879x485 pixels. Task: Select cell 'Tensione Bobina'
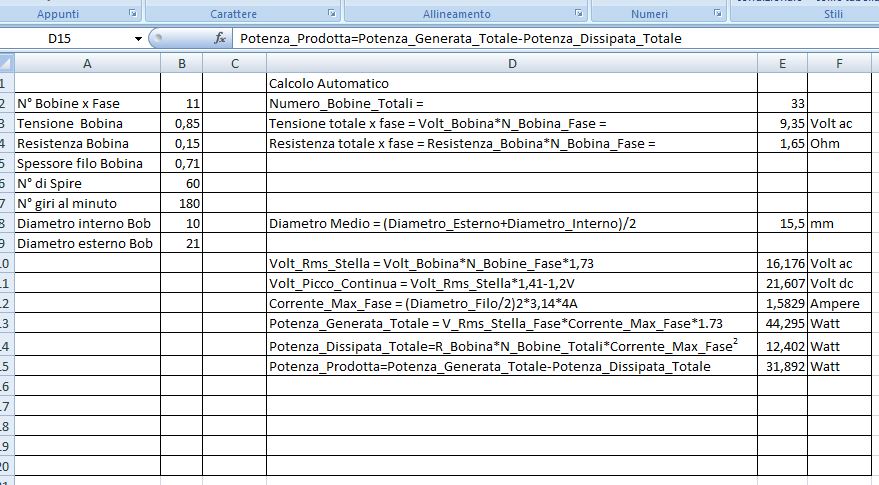point(87,123)
